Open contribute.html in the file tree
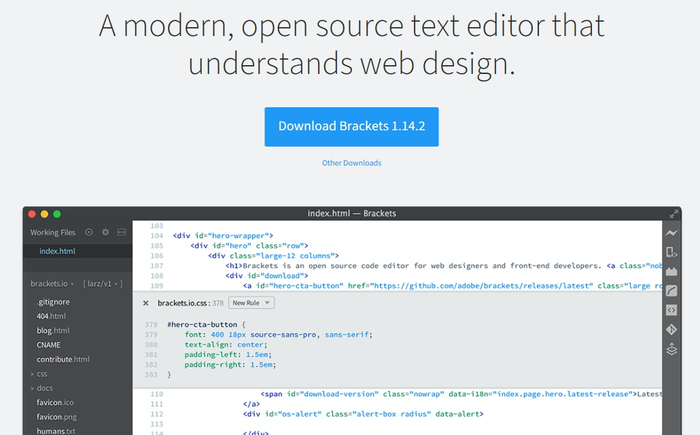Image resolution: width=700 pixels, height=435 pixels. click(x=62, y=358)
